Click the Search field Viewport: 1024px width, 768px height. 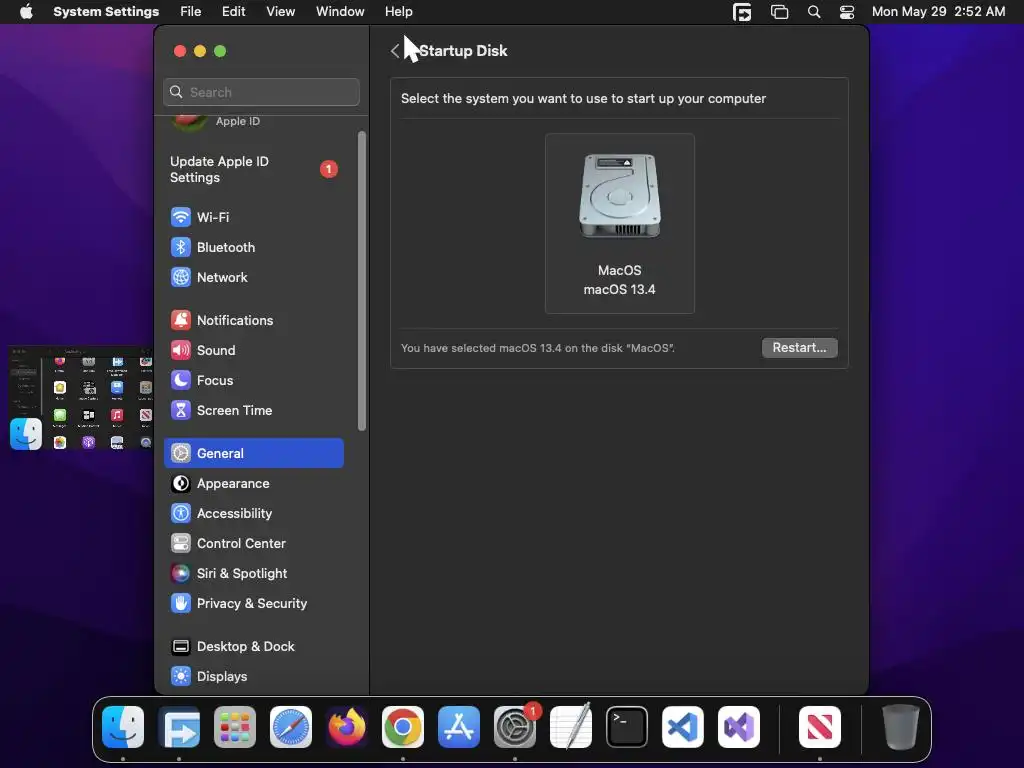261,92
